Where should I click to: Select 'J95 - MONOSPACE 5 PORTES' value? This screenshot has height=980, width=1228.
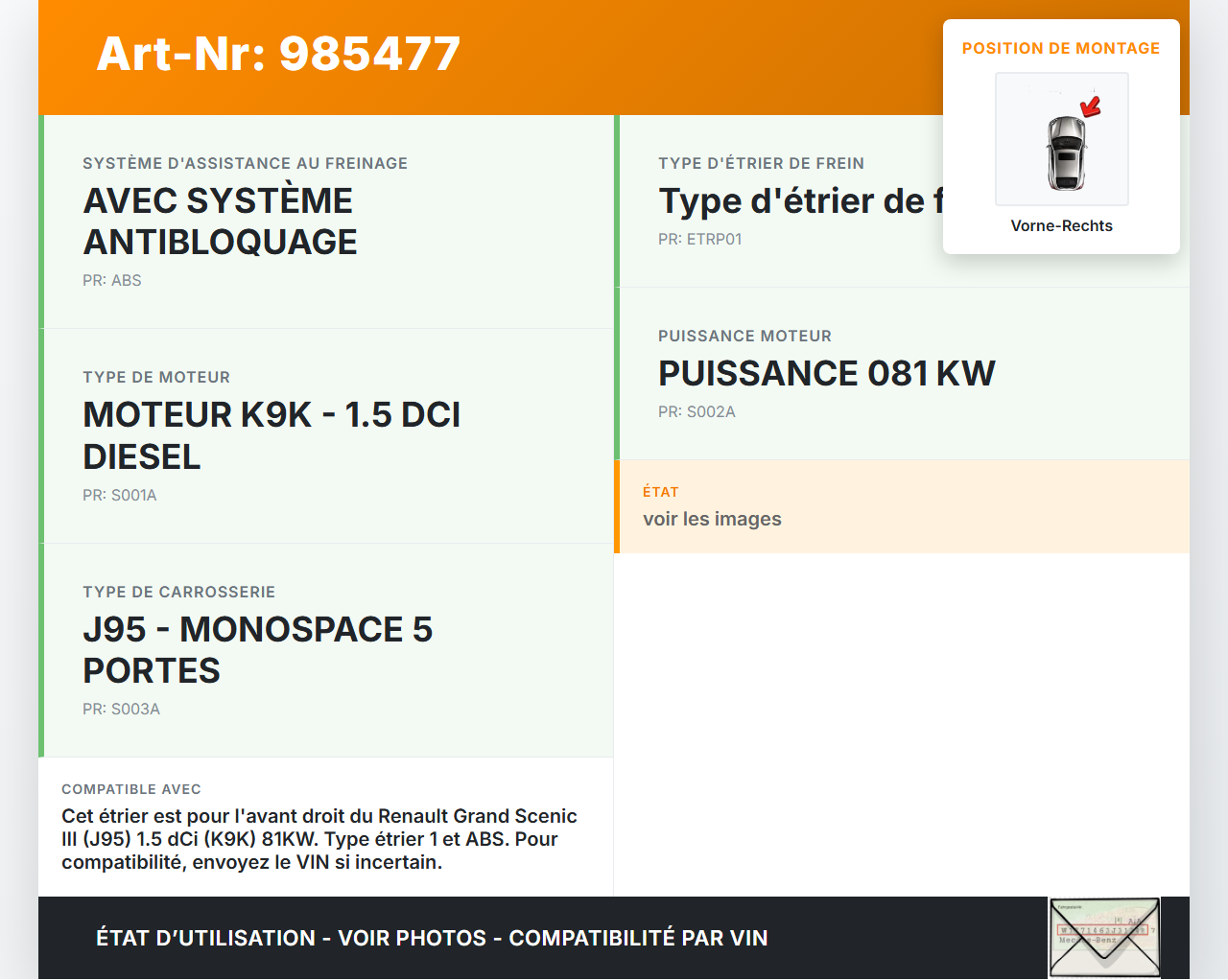(257, 649)
